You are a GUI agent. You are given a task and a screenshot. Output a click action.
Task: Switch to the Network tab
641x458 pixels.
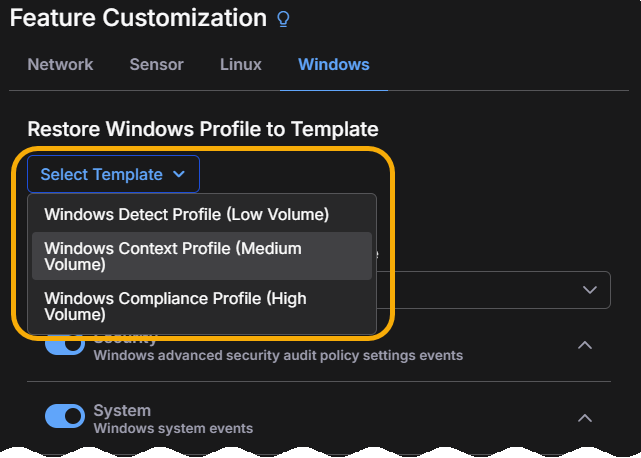coord(60,65)
